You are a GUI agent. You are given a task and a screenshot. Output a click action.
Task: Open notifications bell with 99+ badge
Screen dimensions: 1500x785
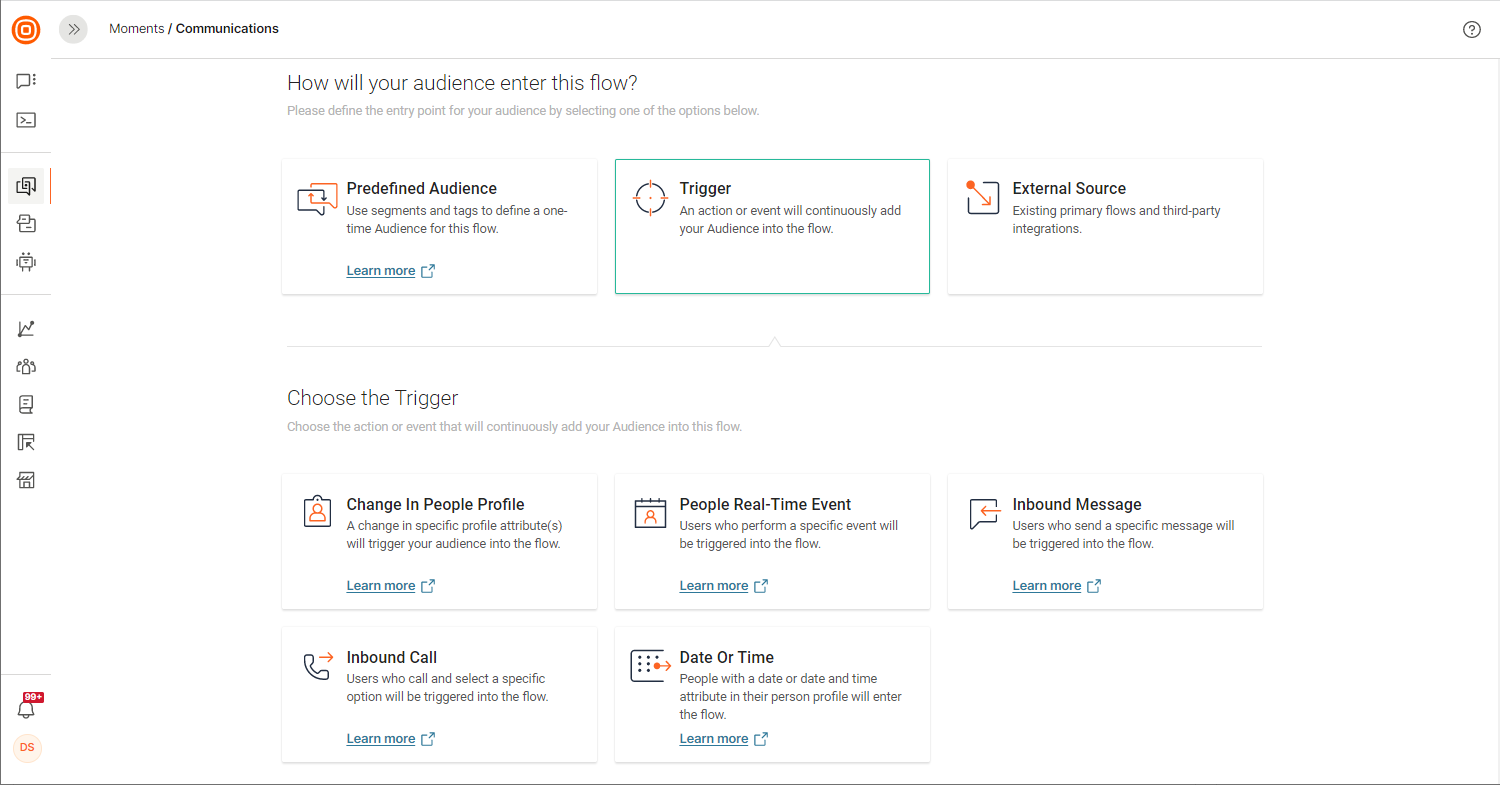pyautogui.click(x=27, y=709)
